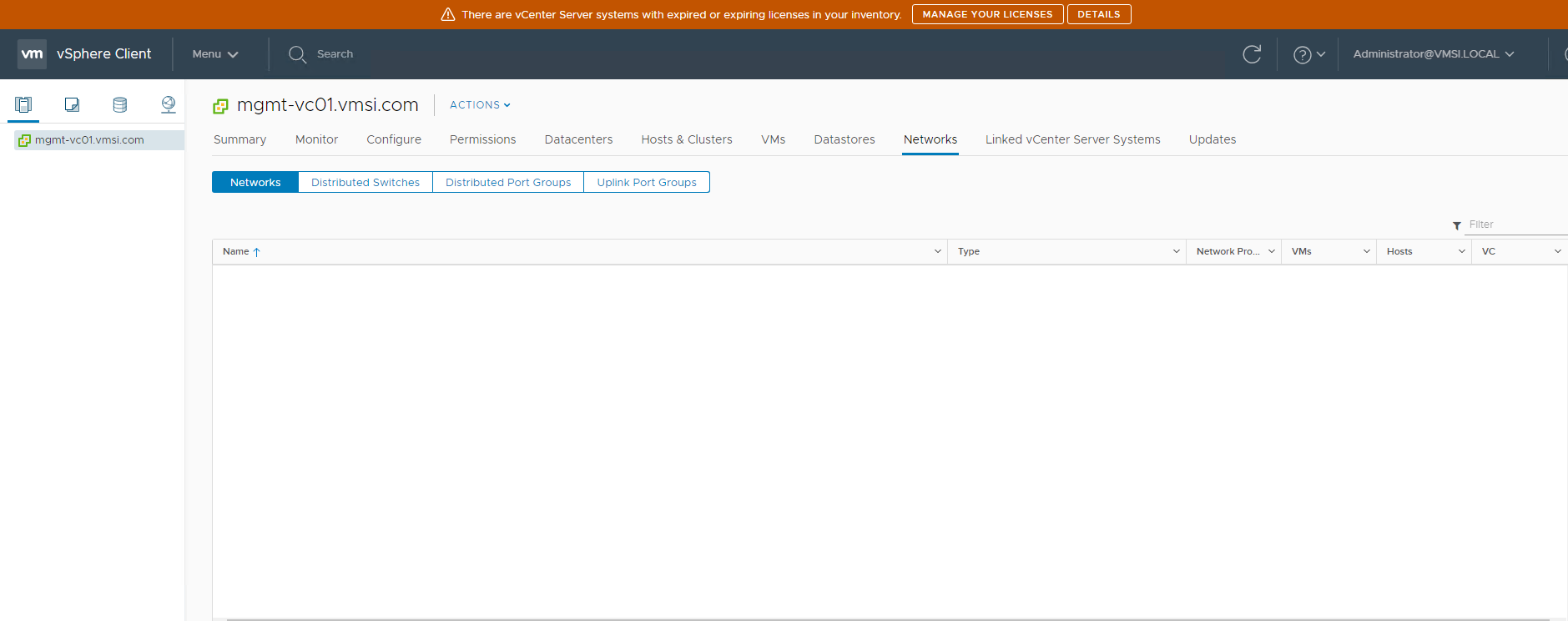
Task: Click the VMware vm logo
Action: coord(32,54)
